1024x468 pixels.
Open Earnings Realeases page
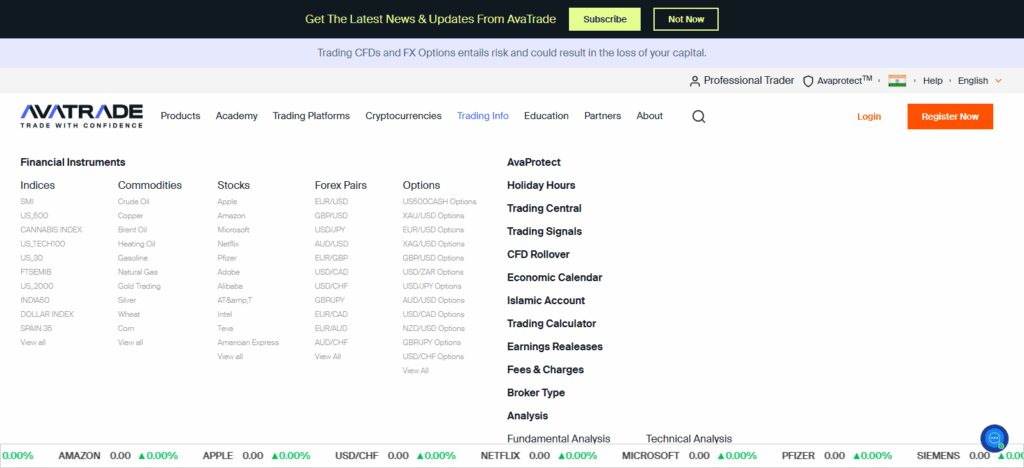554,347
